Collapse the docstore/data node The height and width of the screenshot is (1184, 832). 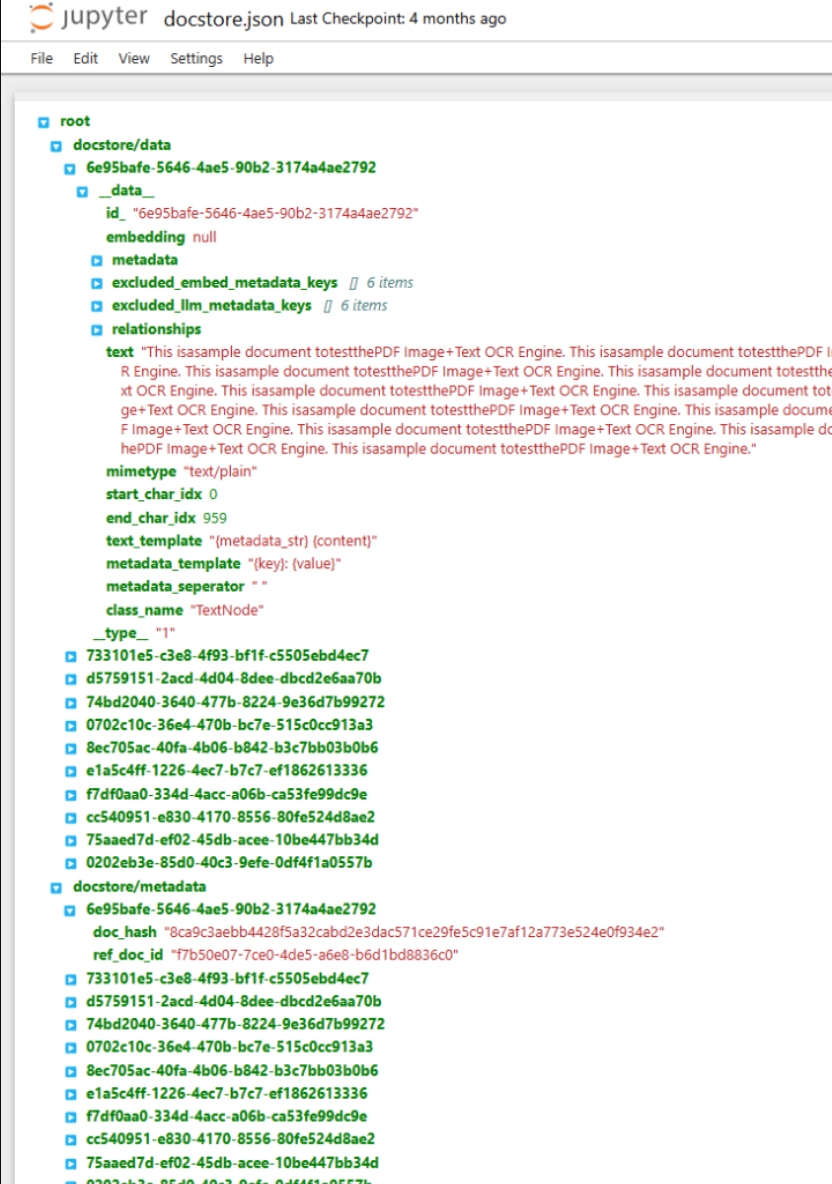[57, 145]
